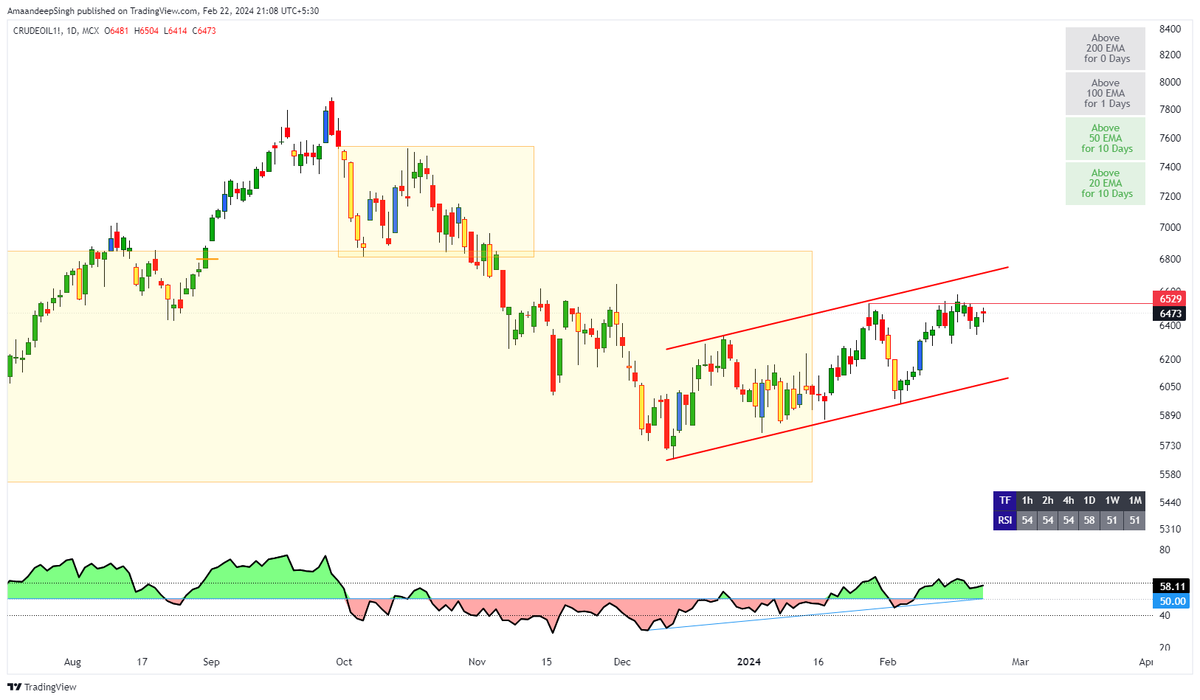Select the upper red channel trendline

(837, 308)
